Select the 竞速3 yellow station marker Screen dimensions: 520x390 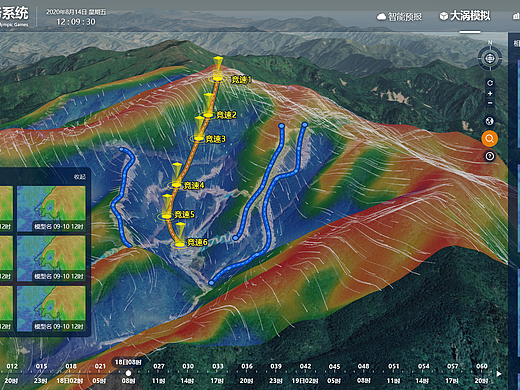pyautogui.click(x=199, y=138)
